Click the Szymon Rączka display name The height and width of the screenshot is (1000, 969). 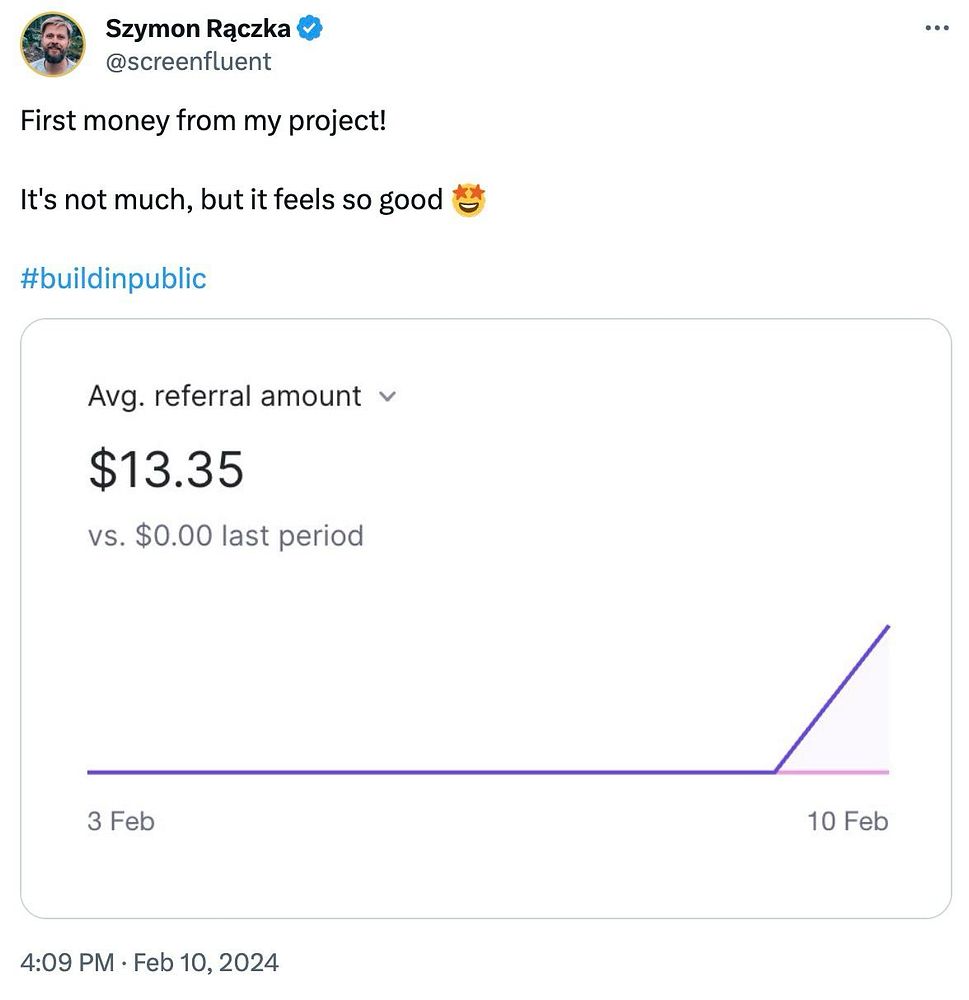198,29
